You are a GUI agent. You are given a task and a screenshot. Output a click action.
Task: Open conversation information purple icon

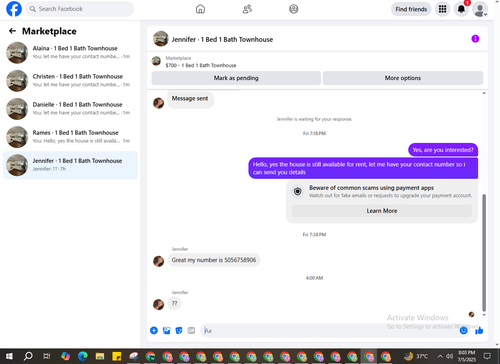[475, 39]
